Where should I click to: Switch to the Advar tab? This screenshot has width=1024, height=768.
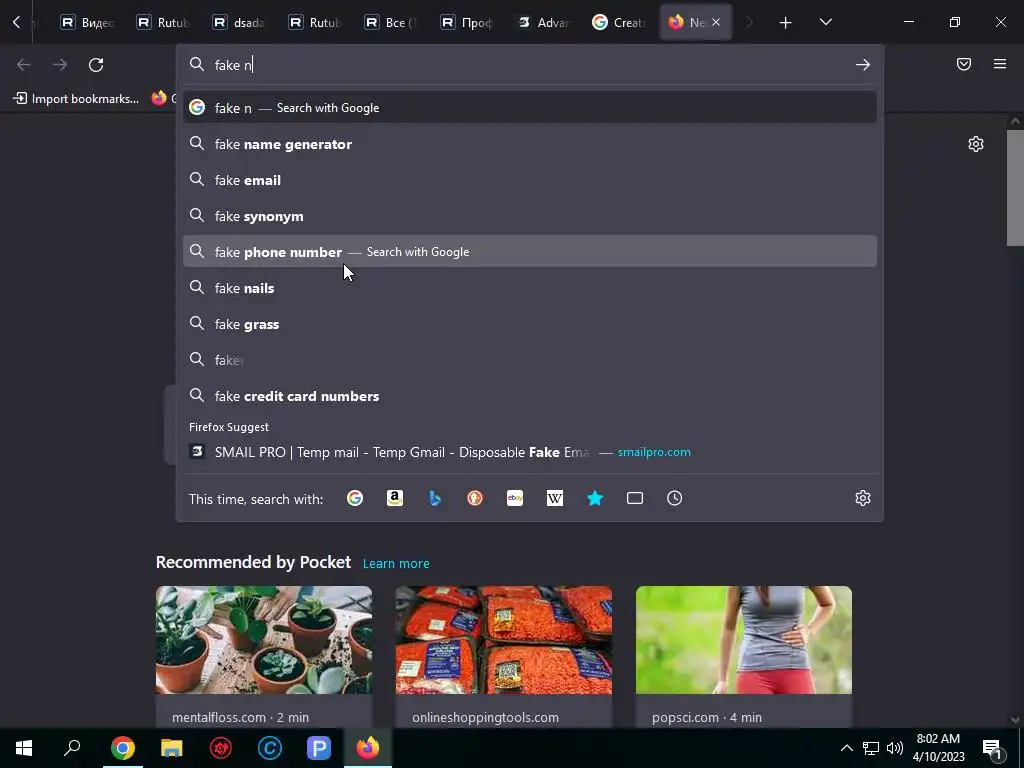tap(543, 23)
